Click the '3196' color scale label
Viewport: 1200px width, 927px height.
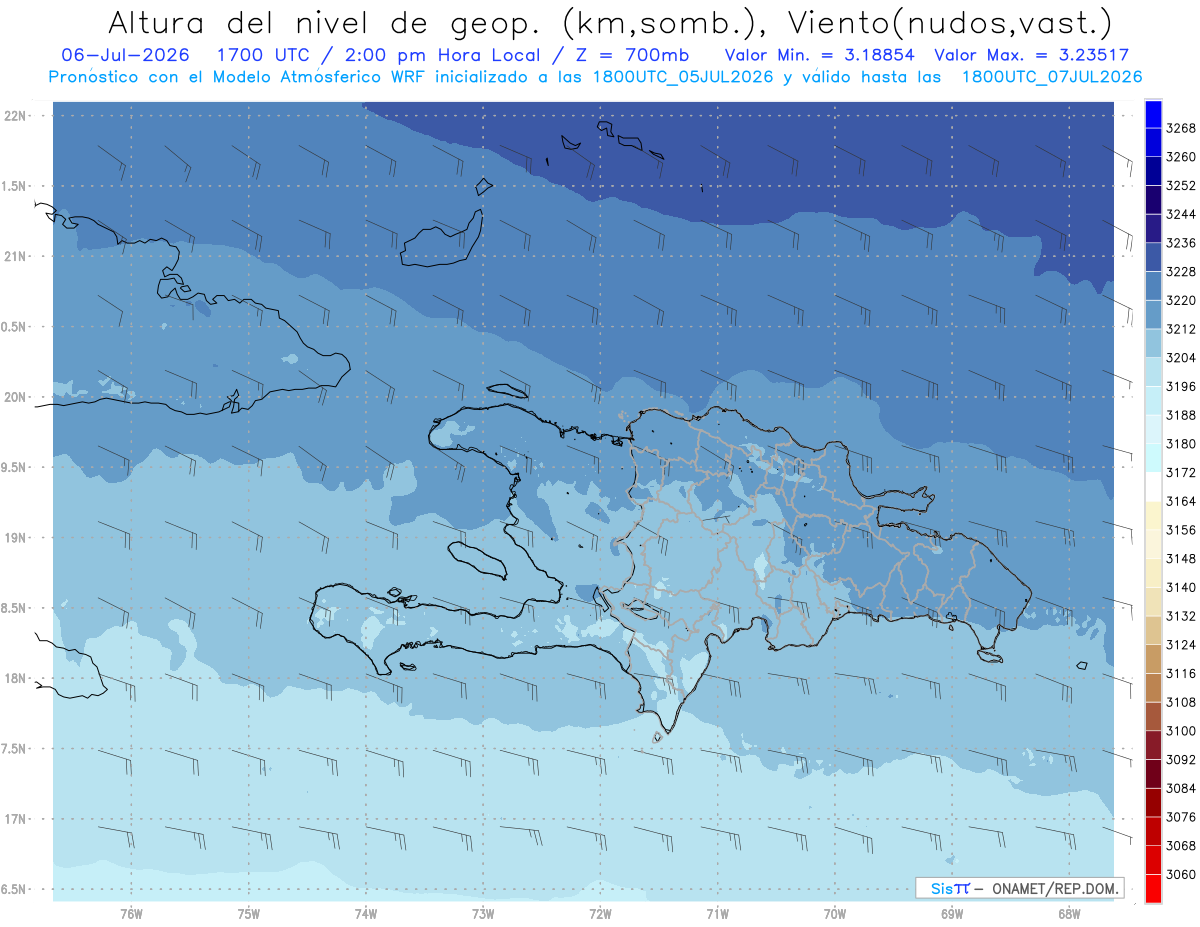pos(1181,387)
